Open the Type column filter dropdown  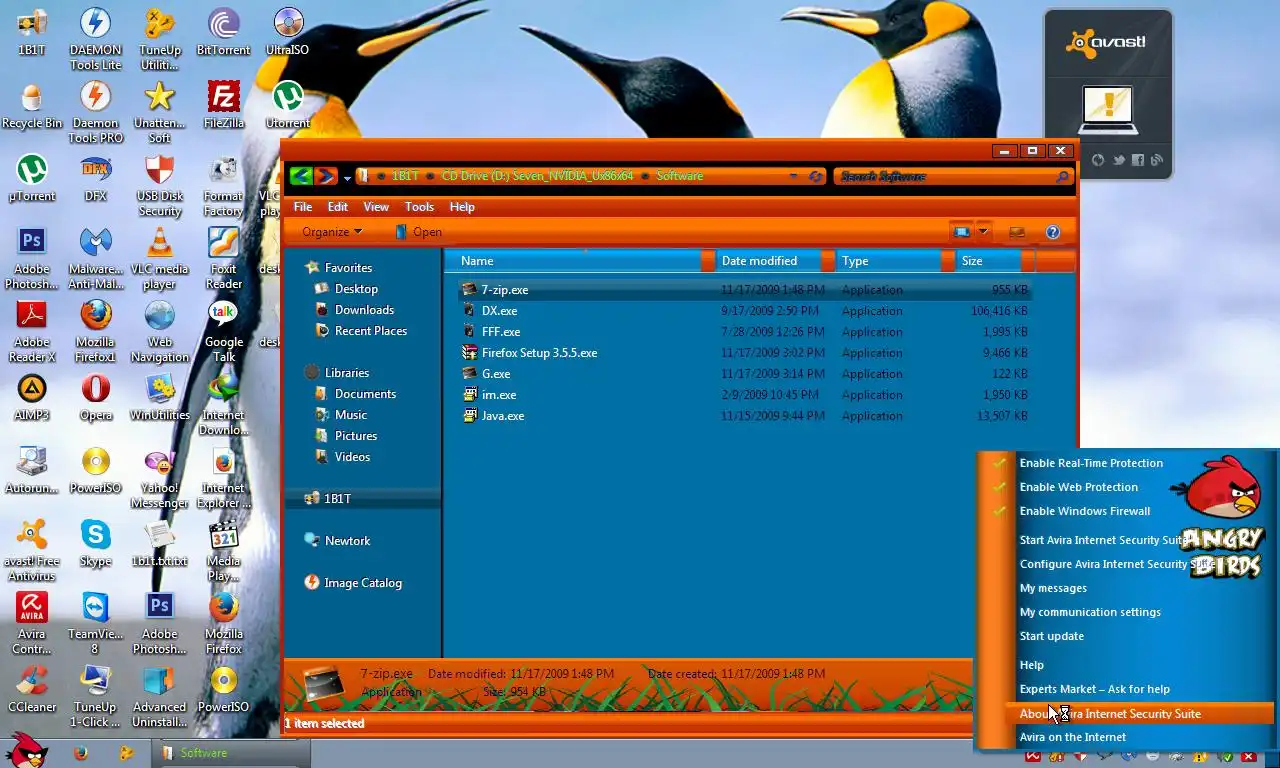948,261
